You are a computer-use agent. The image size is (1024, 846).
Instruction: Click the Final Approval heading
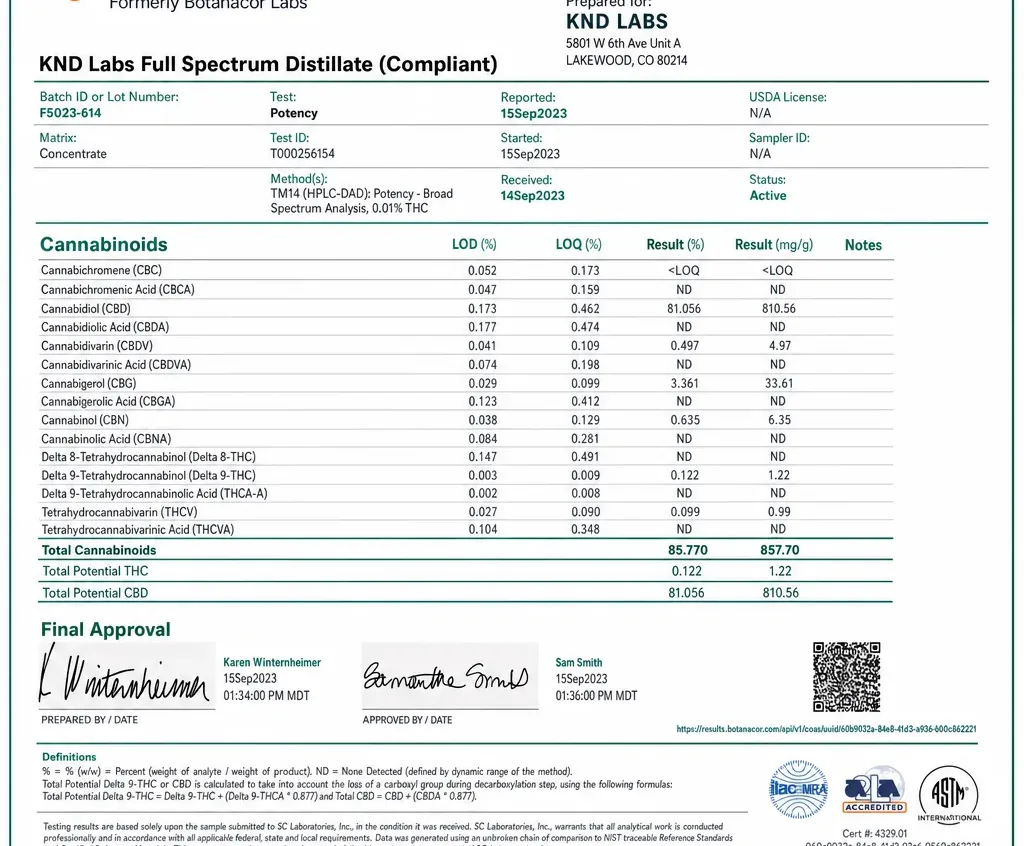coord(106,629)
